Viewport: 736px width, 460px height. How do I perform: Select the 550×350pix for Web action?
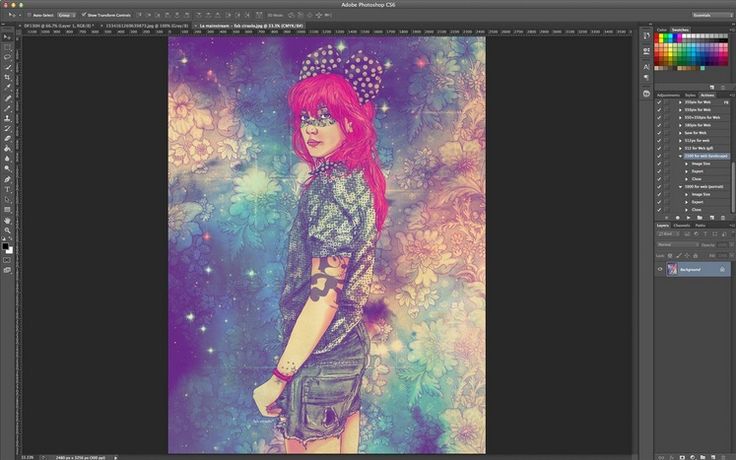pos(702,117)
